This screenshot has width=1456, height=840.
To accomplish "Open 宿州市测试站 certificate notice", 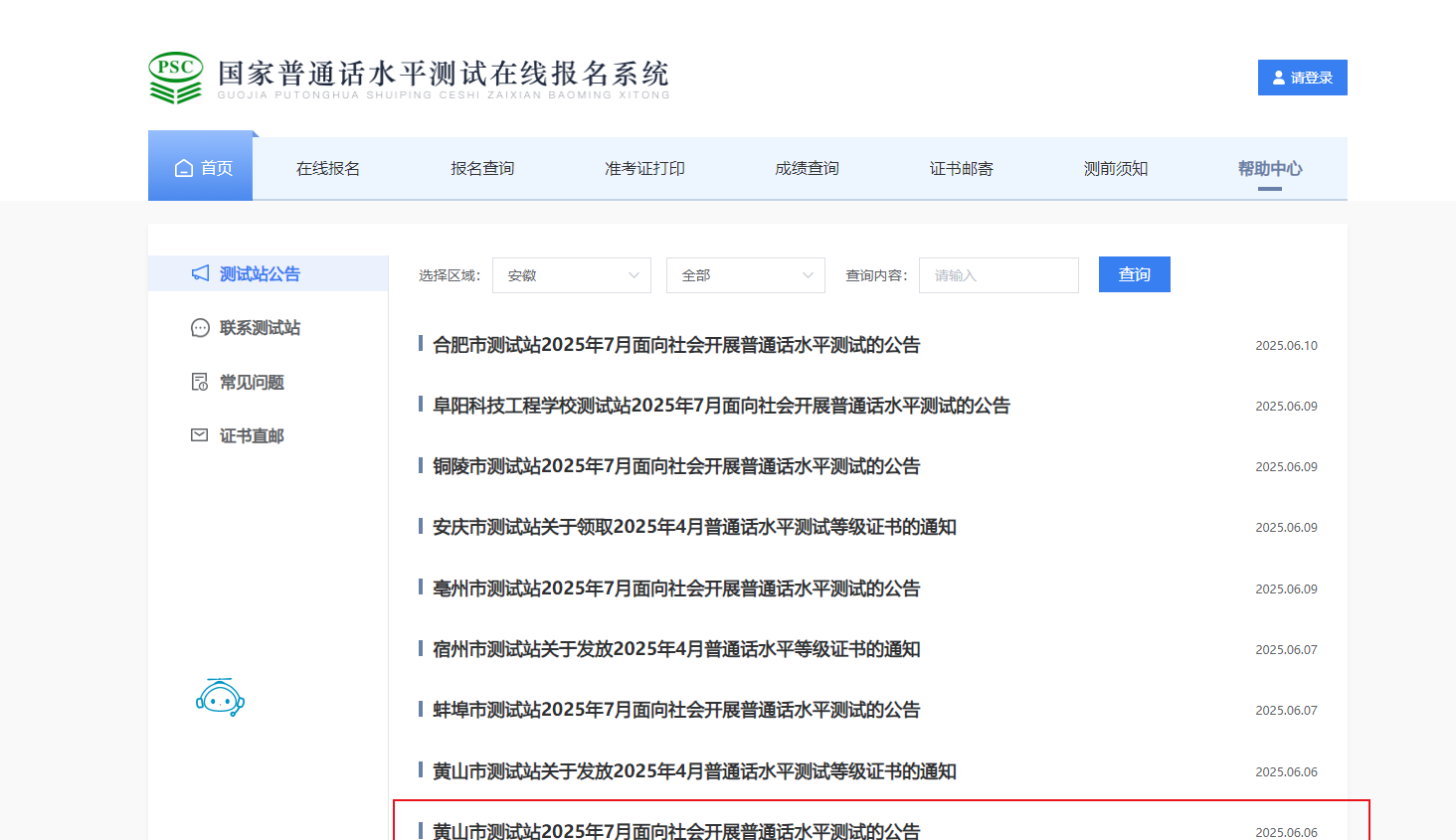I will pyautogui.click(x=676, y=649).
